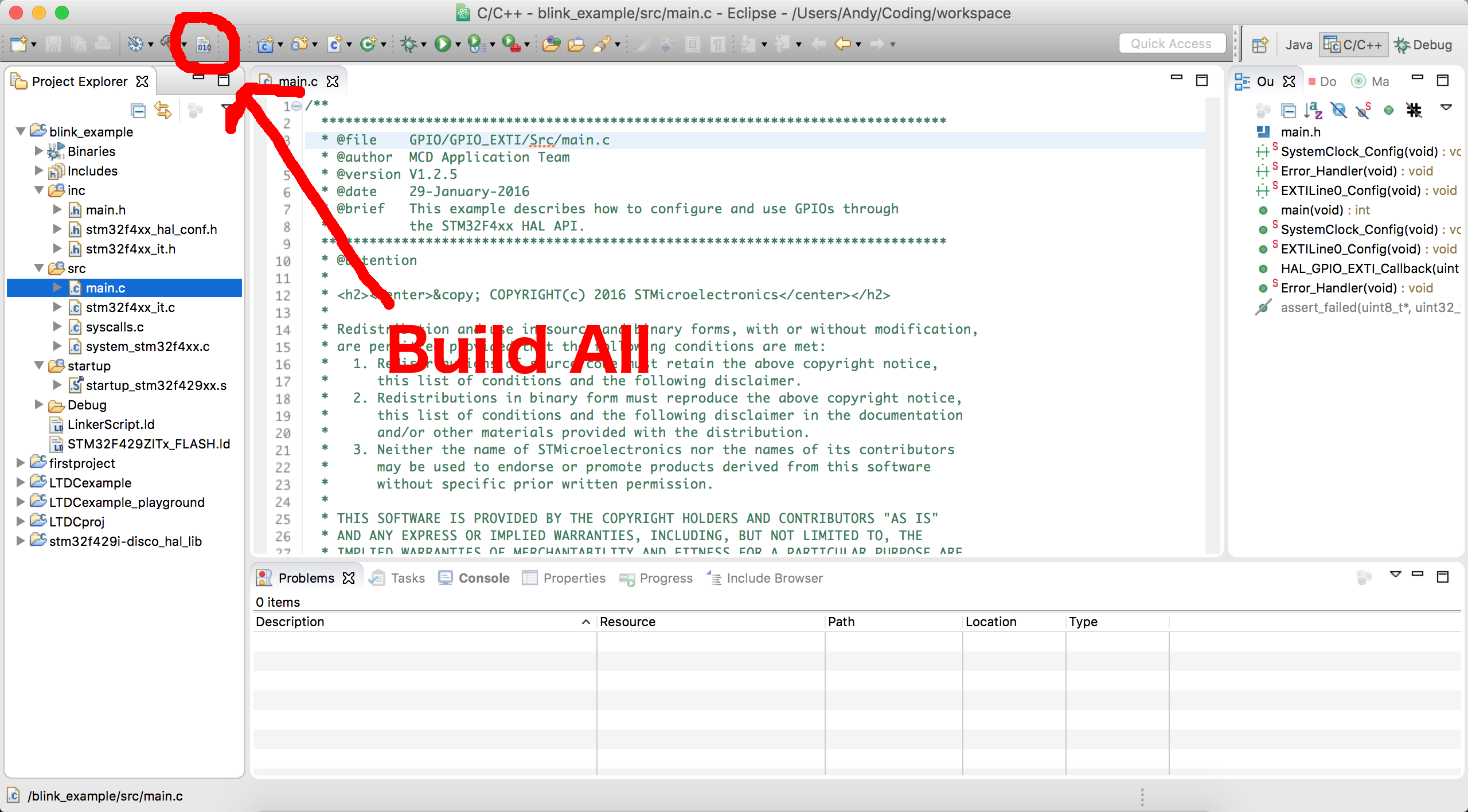
Task: Collapse the blink_example project
Action: point(21,132)
